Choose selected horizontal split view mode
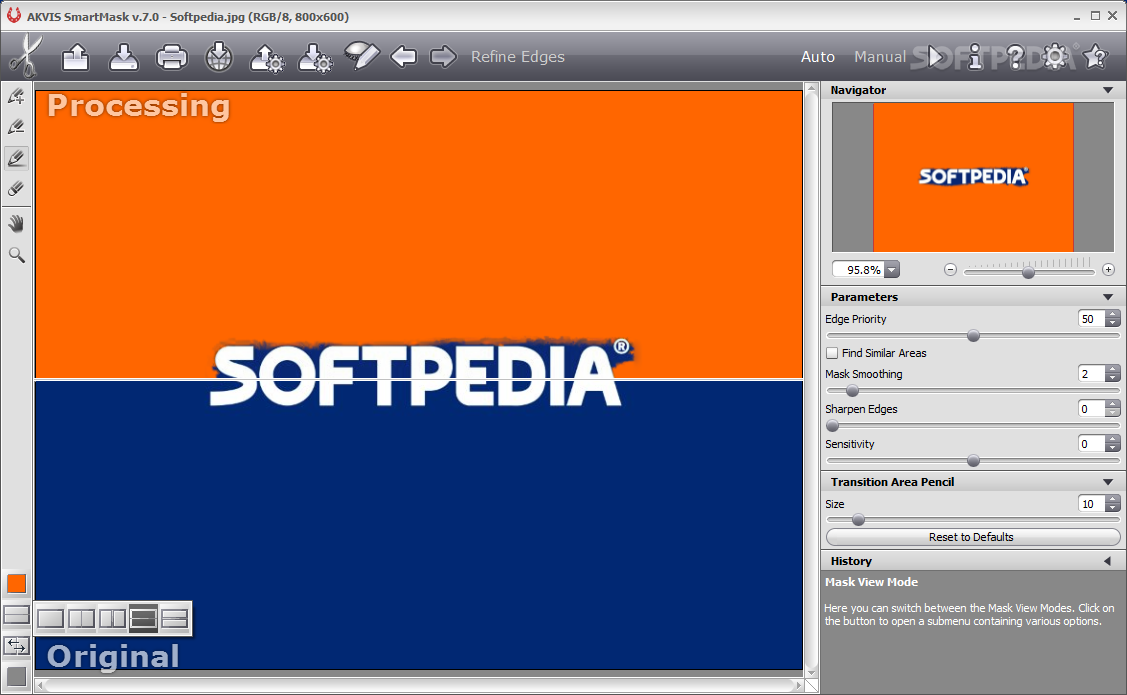The width and height of the screenshot is (1127, 695). click(144, 618)
